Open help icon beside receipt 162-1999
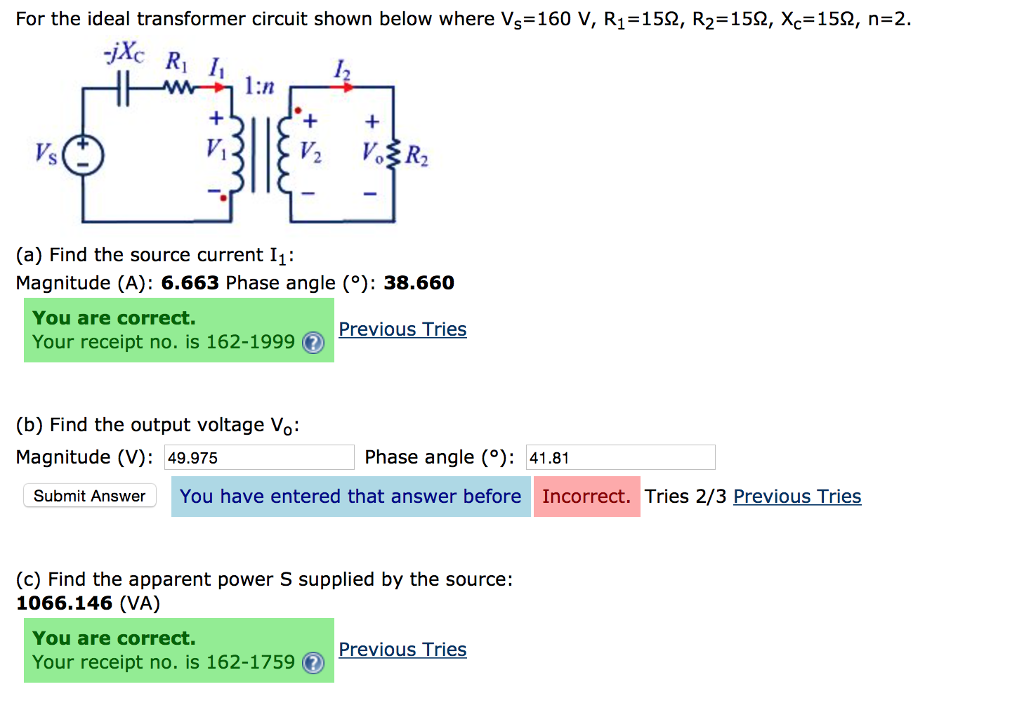1024x722 pixels. (x=312, y=343)
